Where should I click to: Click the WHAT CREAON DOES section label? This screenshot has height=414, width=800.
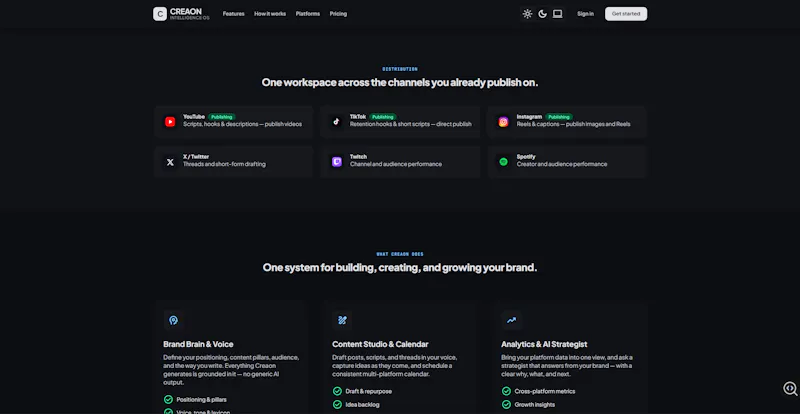(x=400, y=254)
